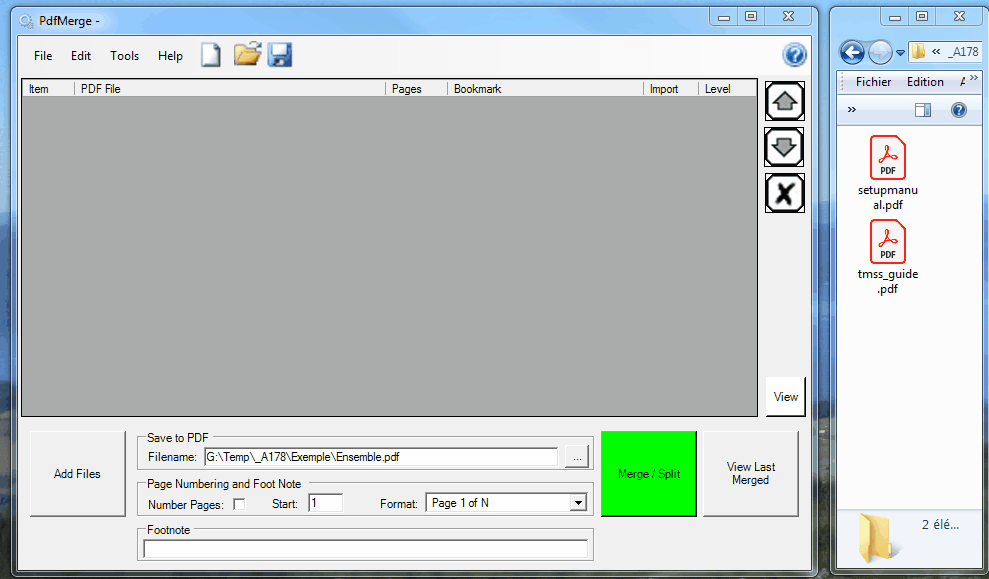
Task: Select tmss_guide.pdf icon in Explorer window
Action: click(887, 242)
